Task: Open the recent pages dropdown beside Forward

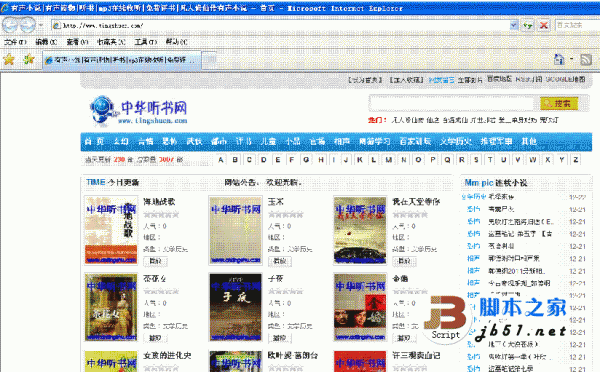Action: (41, 25)
